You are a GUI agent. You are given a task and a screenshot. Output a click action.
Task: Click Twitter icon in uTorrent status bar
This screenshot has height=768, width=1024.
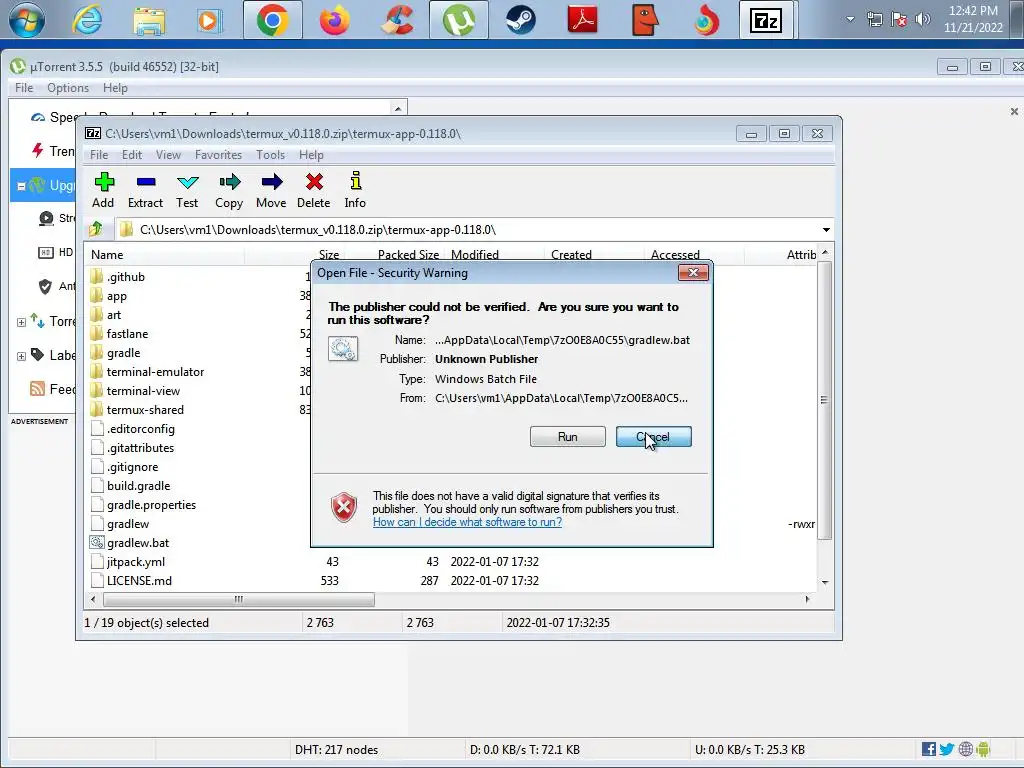946,749
